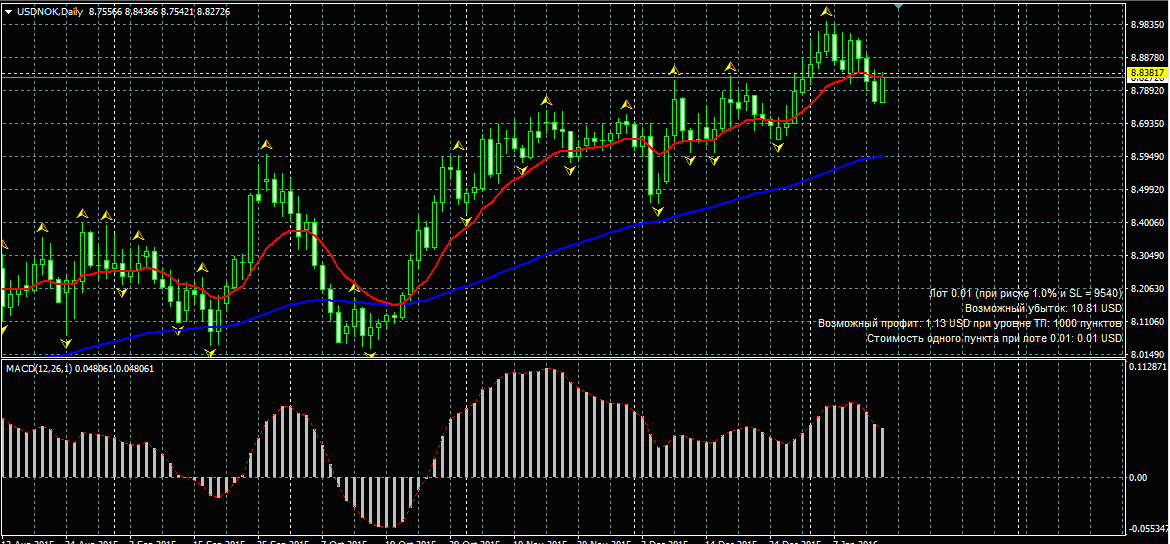1170x544 pixels.
Task: Click the close price value 8.82726
Action: coord(213,11)
